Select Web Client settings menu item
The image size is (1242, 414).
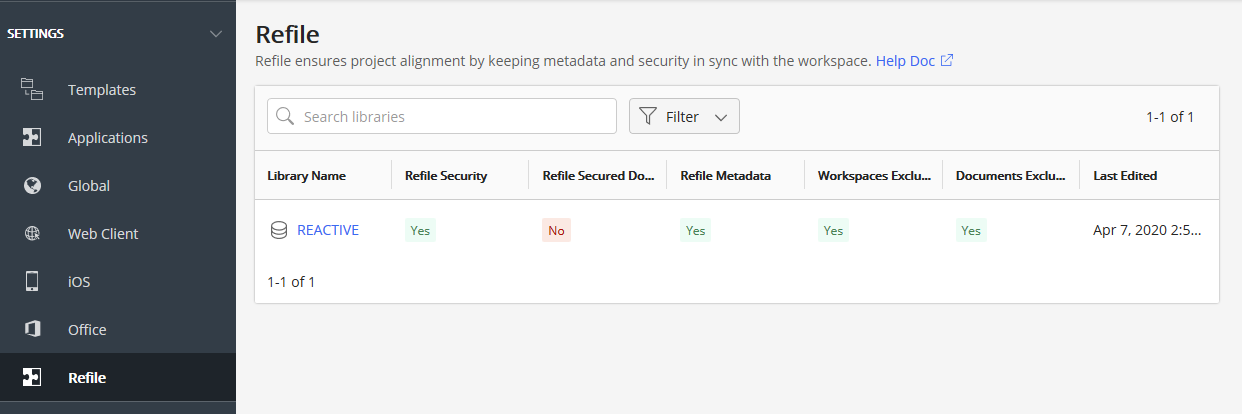pyautogui.click(x=103, y=234)
